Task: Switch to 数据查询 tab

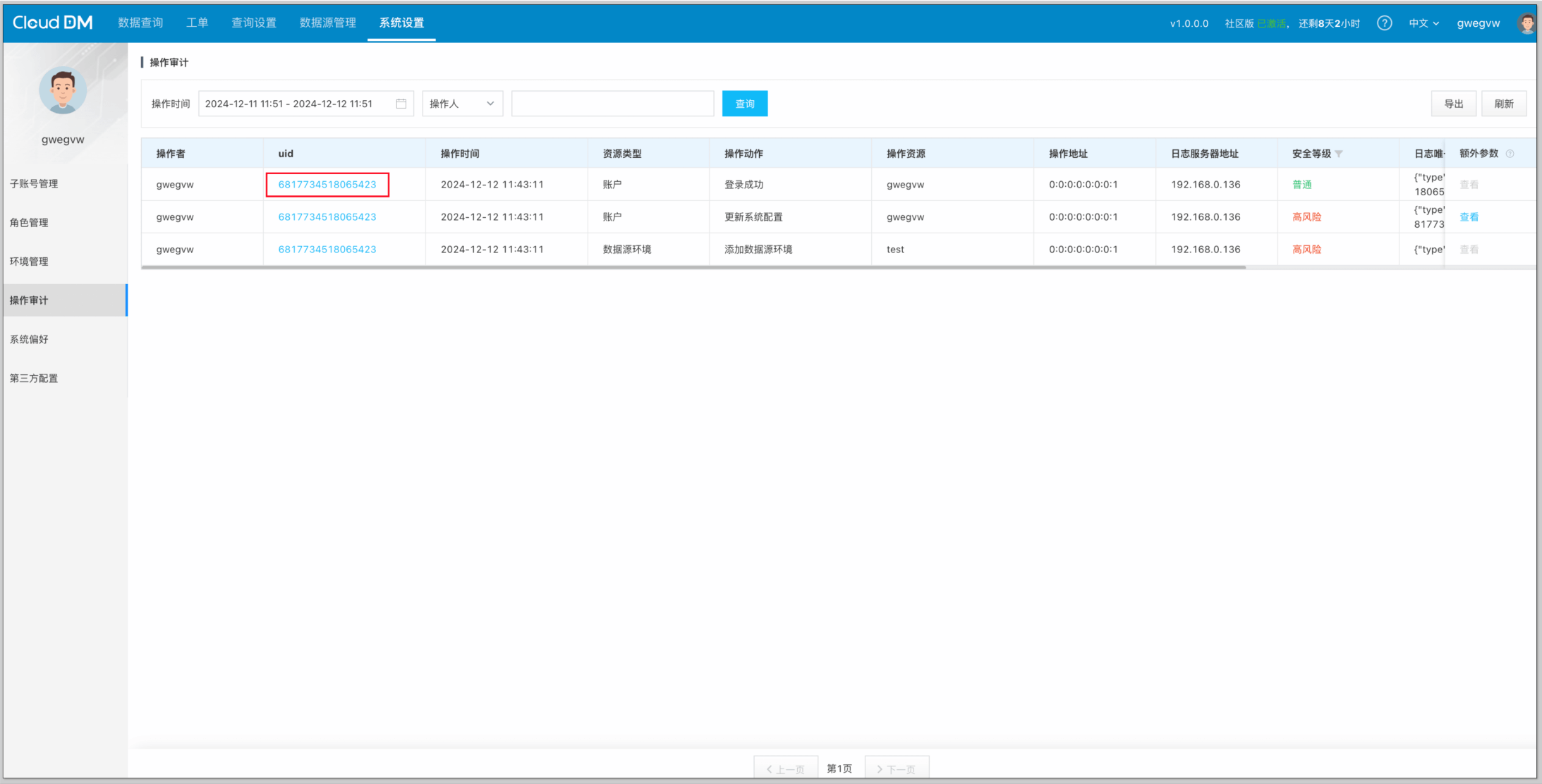Action: 140,23
